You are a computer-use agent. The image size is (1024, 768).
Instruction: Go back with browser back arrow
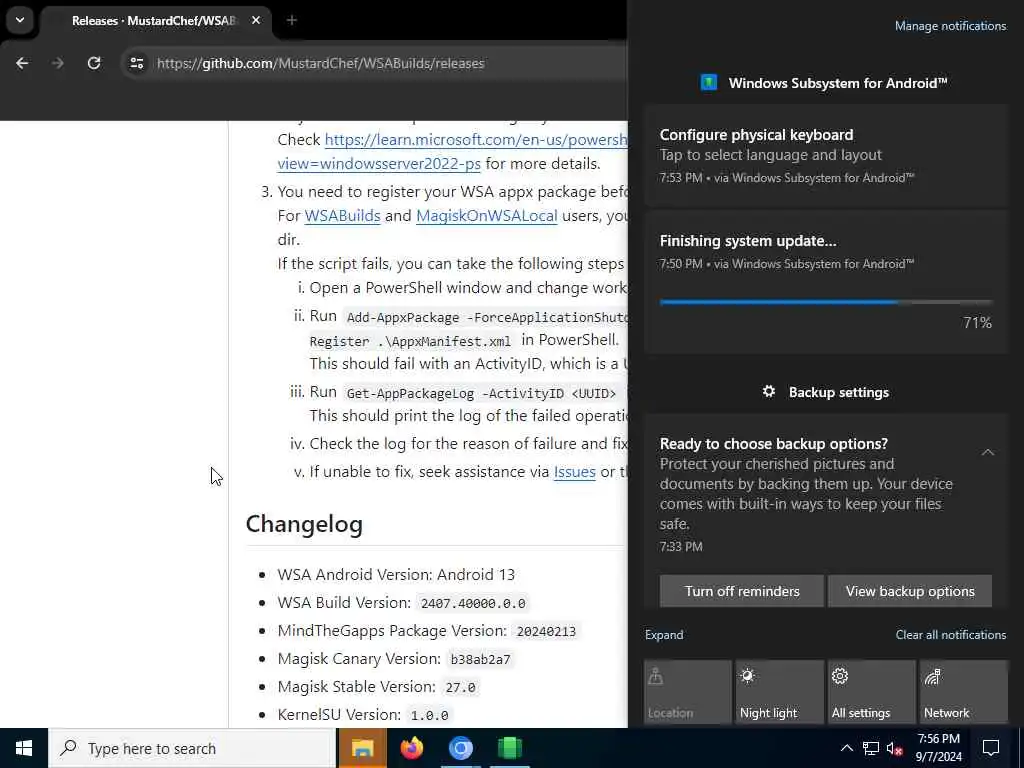tap(22, 63)
